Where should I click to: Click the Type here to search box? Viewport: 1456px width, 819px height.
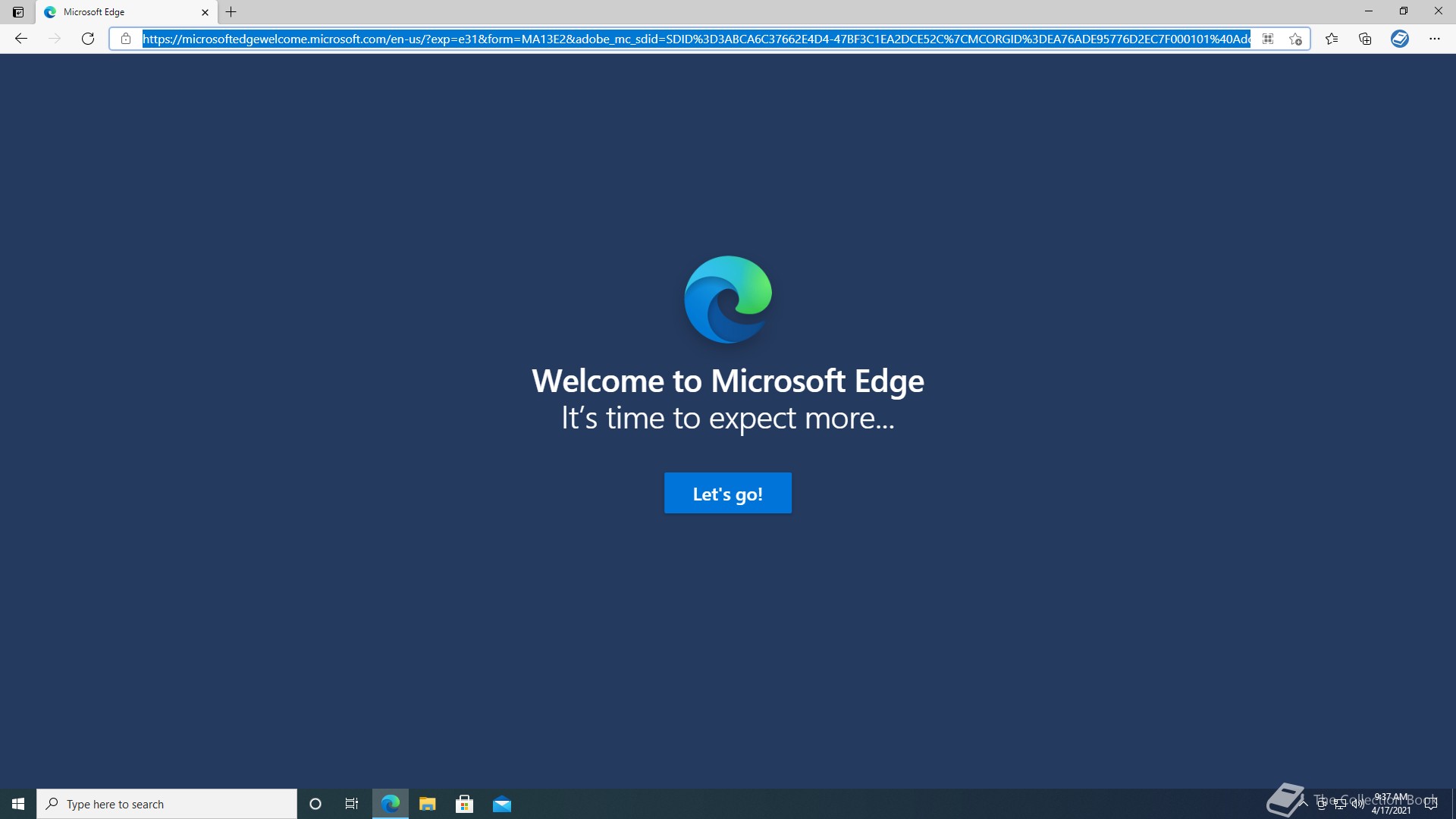pyautogui.click(x=167, y=804)
